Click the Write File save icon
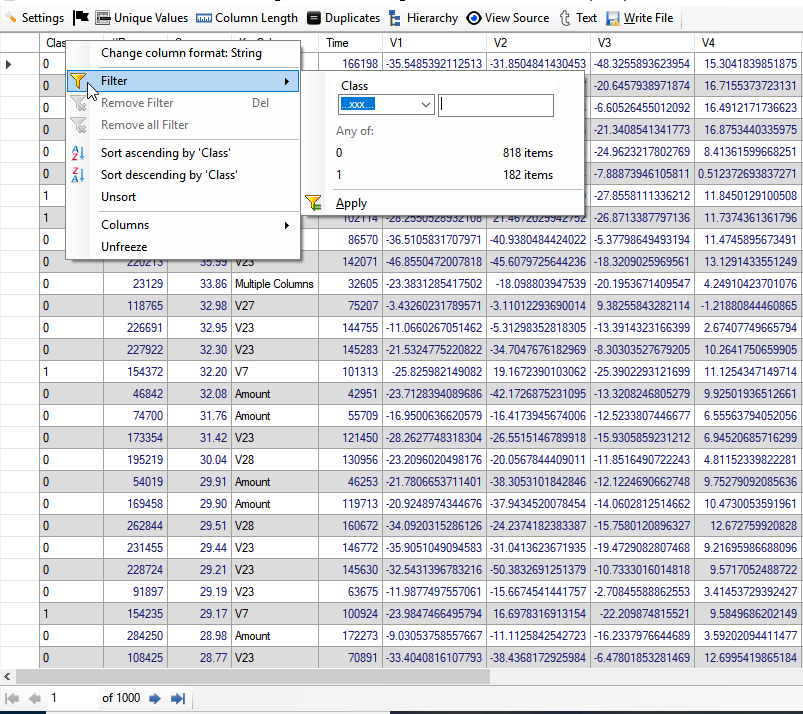This screenshot has height=714, width=803. point(613,18)
